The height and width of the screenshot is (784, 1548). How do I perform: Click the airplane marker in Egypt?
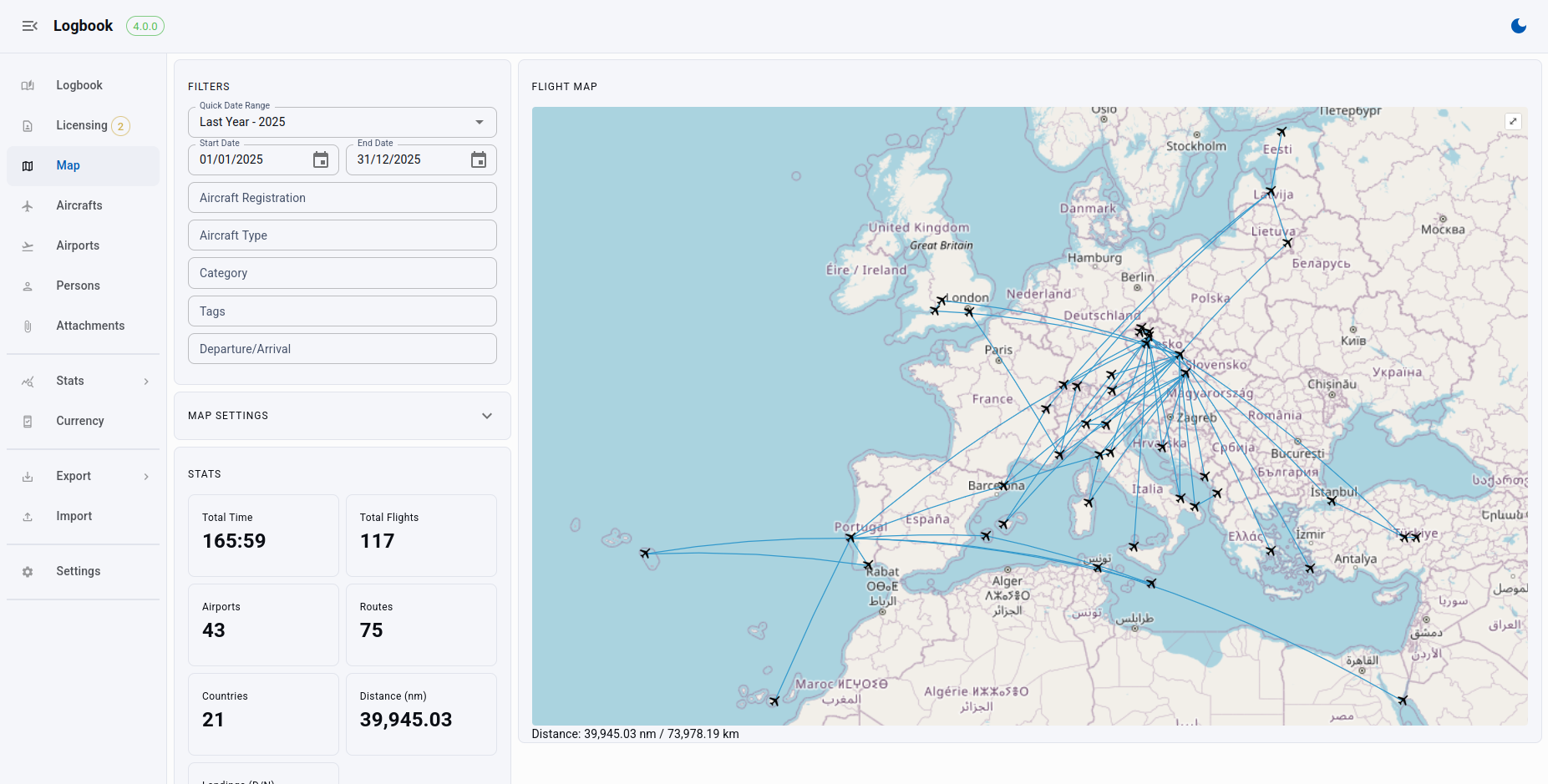tap(1403, 700)
